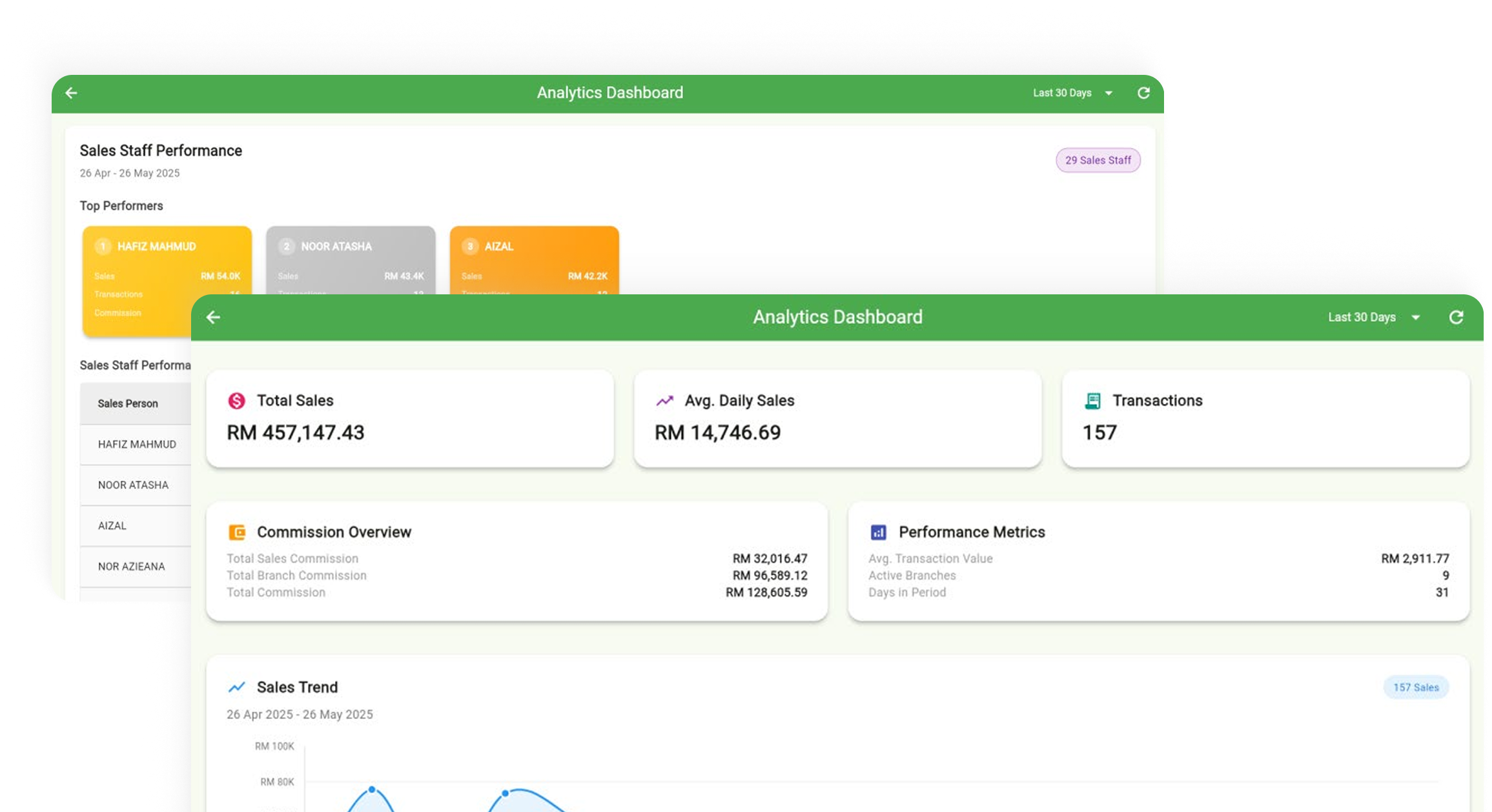
Task: Click the 29 Sales Staff badge
Action: tap(1098, 160)
